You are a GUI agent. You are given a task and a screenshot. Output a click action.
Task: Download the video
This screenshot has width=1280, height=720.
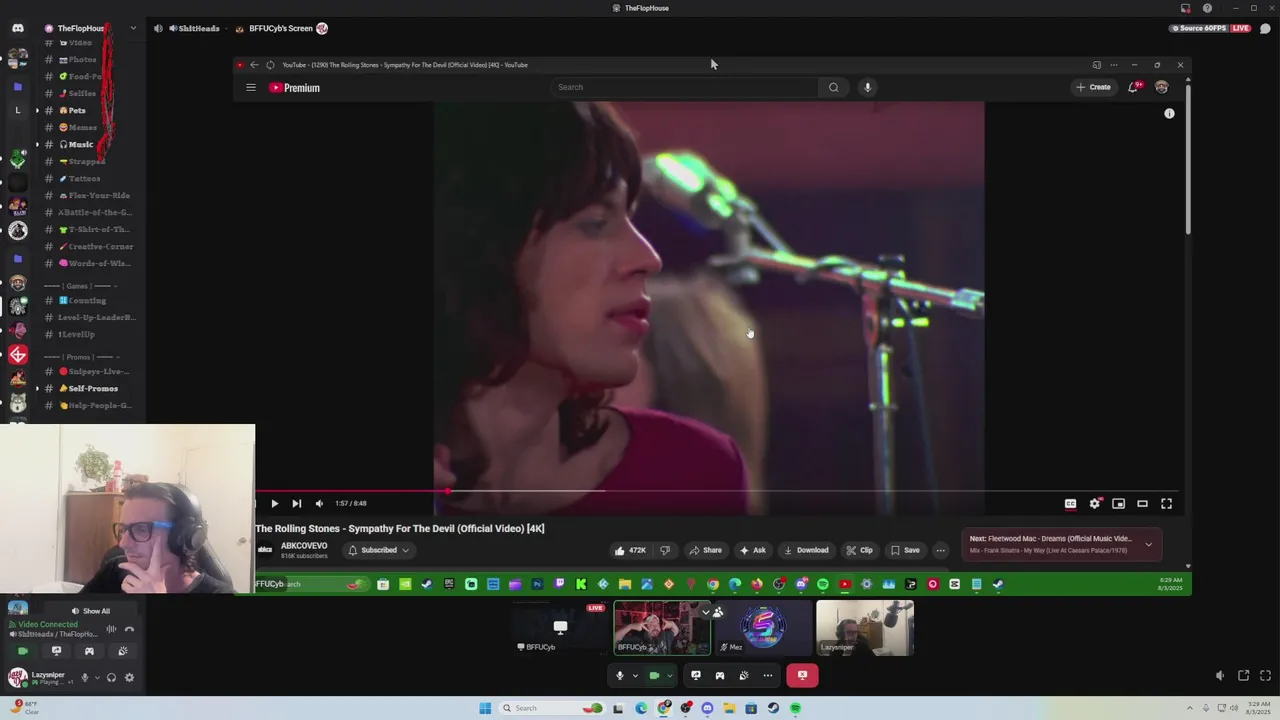(x=806, y=550)
